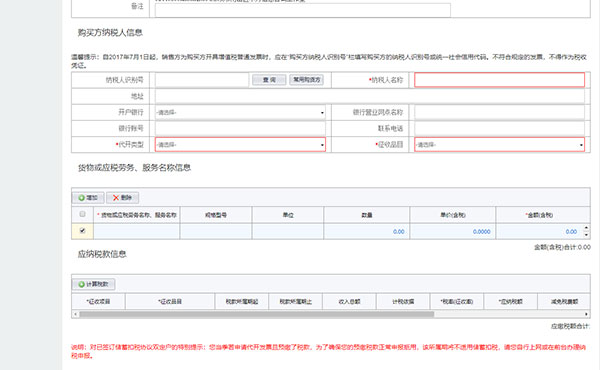The width and height of the screenshot is (600, 370).
Task: Click the 联系电话 input field
Action: tap(499, 129)
